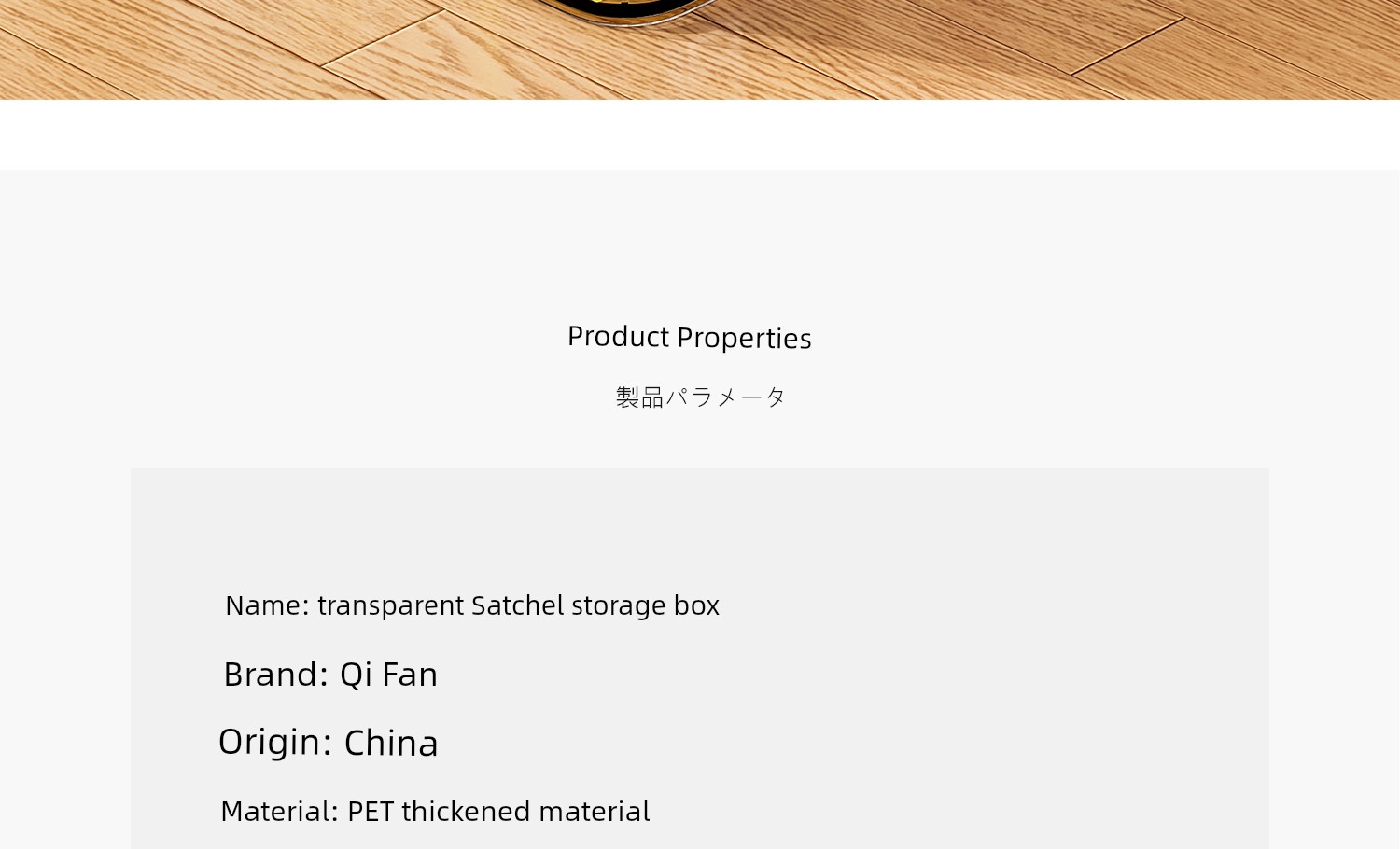The image size is (1400, 849).
Task: Click the 'Material:' label
Action: tap(279, 811)
